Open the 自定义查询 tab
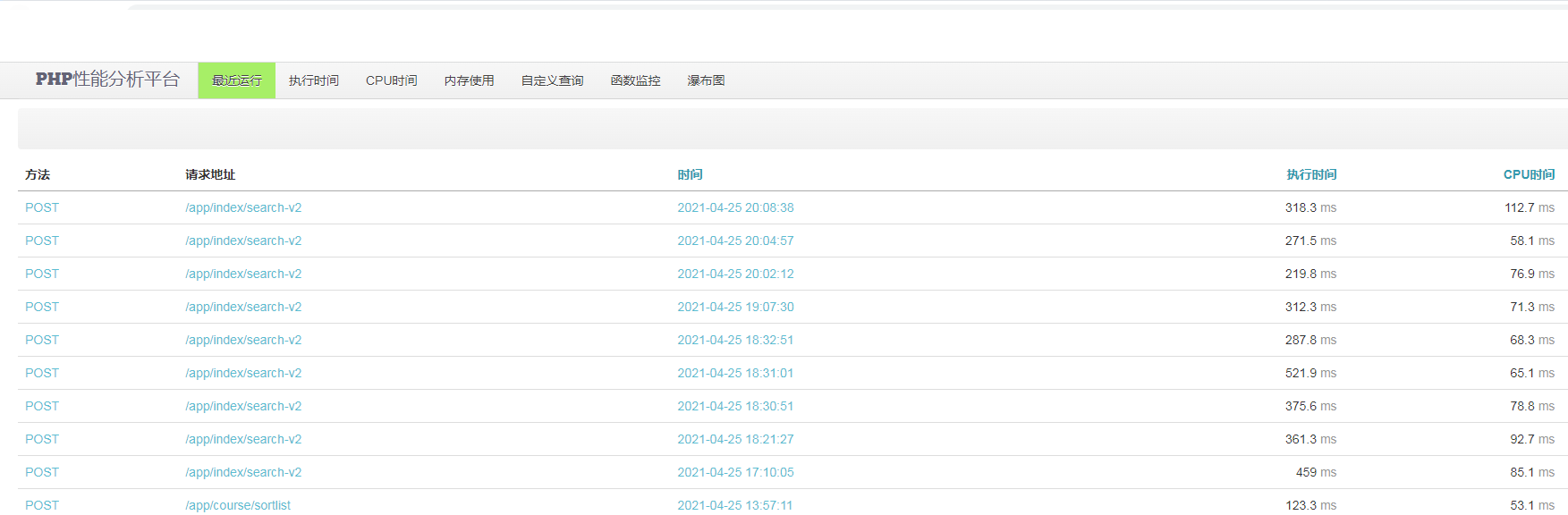Viewport: 1568px width, 515px height. [553, 80]
